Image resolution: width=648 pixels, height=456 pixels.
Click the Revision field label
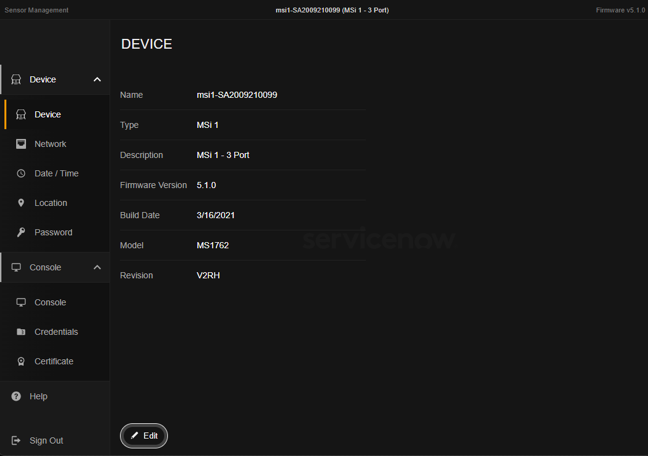pyautogui.click(x=136, y=275)
